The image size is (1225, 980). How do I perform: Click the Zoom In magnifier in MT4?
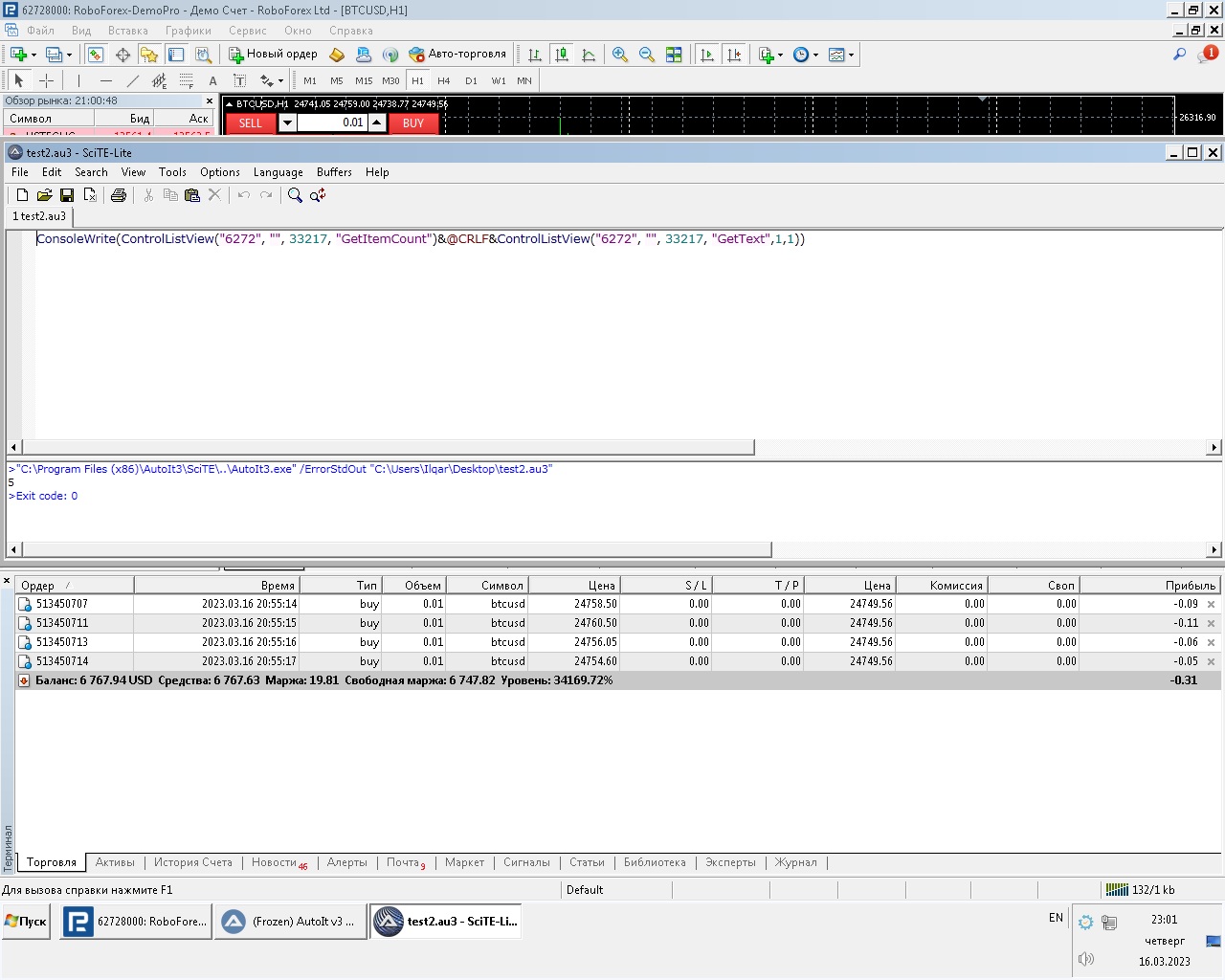(620, 55)
